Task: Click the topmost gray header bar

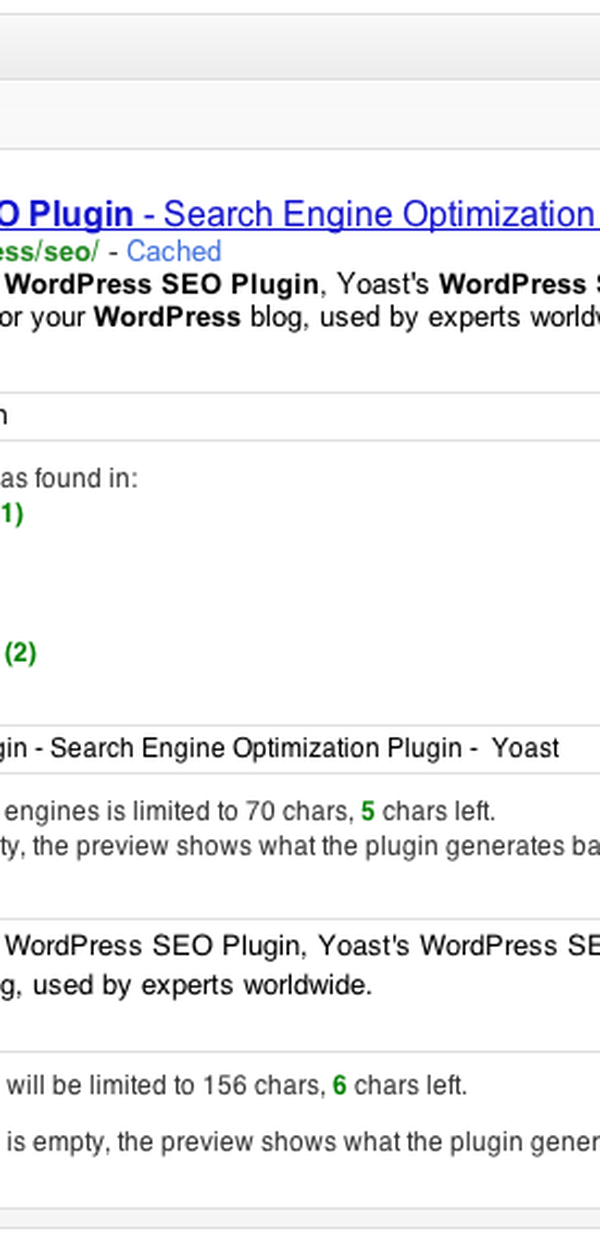Action: click(300, 46)
